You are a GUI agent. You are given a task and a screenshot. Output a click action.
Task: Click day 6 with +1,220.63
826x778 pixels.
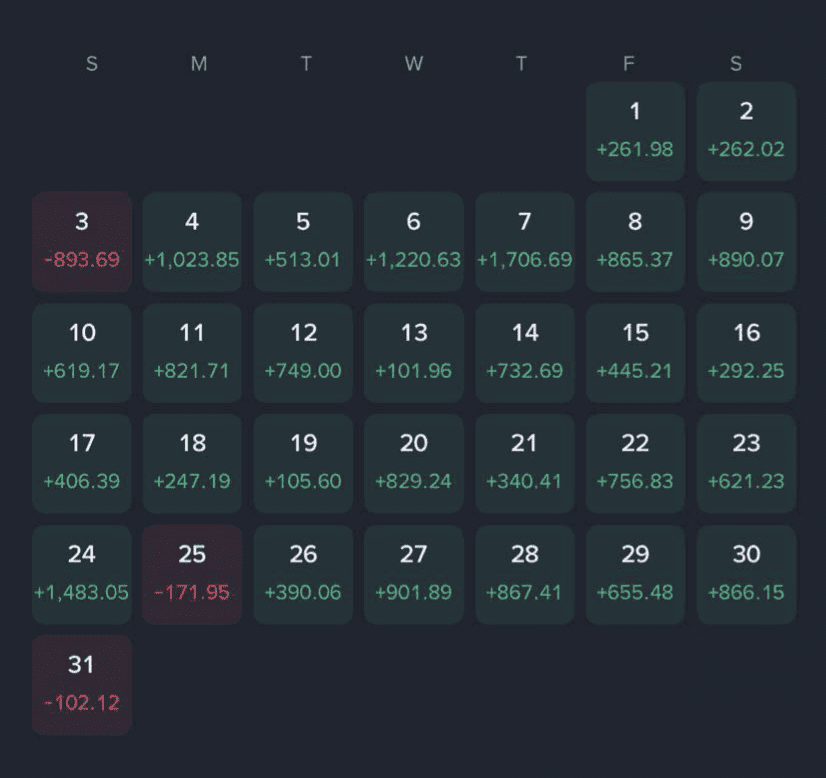click(413, 241)
